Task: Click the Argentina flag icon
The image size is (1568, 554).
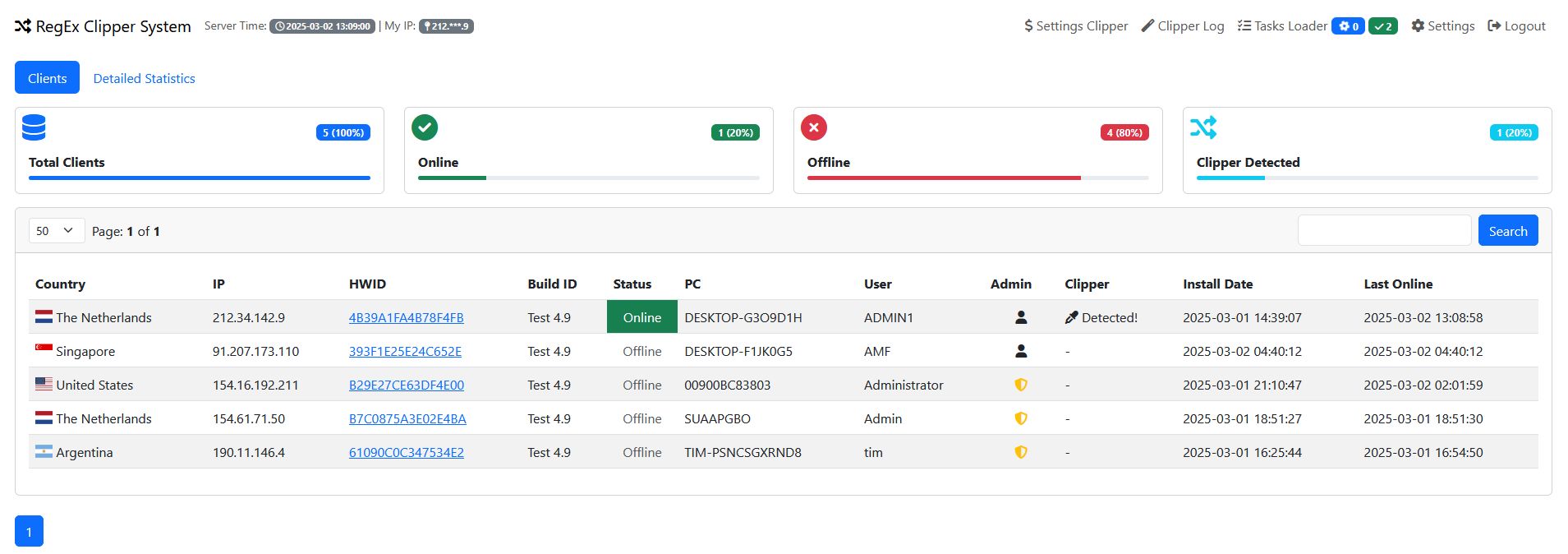Action: 44,452
